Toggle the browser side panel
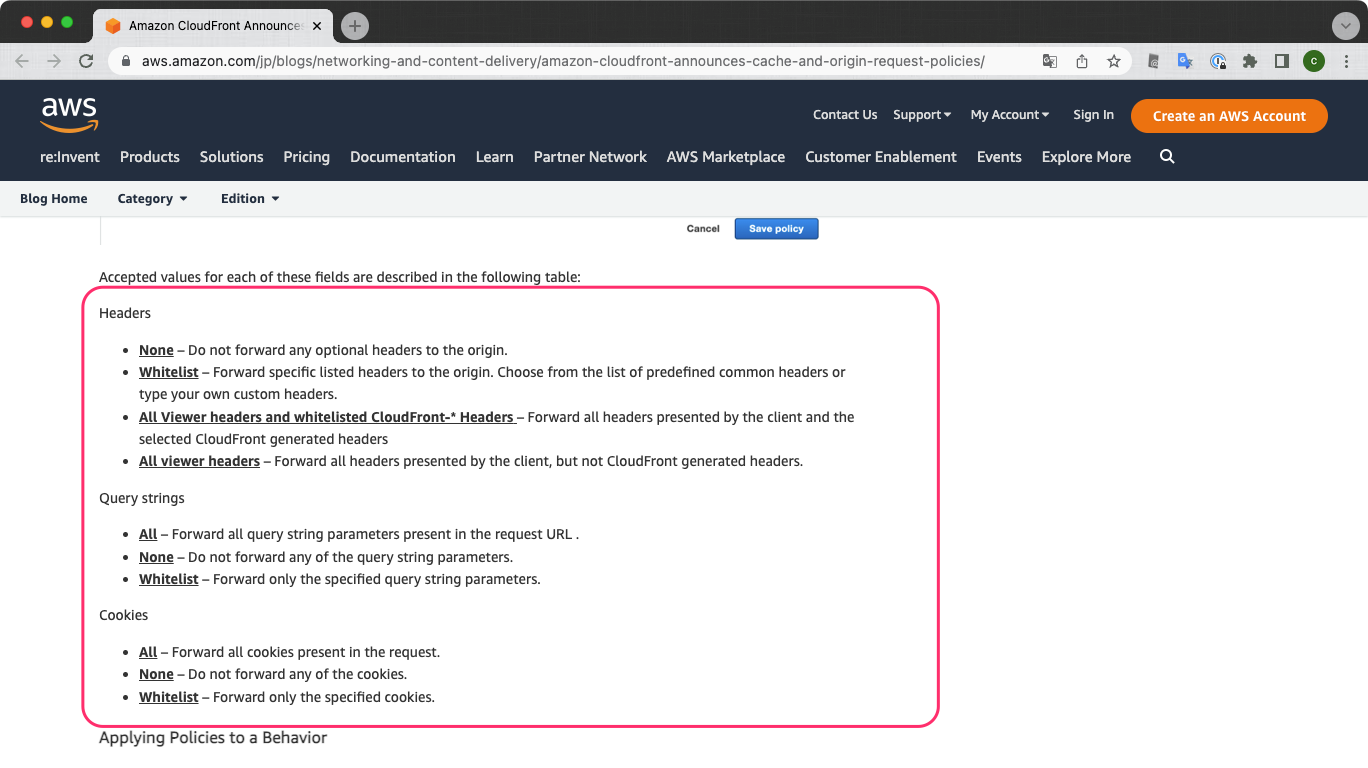The width and height of the screenshot is (1368, 768). (x=1282, y=61)
